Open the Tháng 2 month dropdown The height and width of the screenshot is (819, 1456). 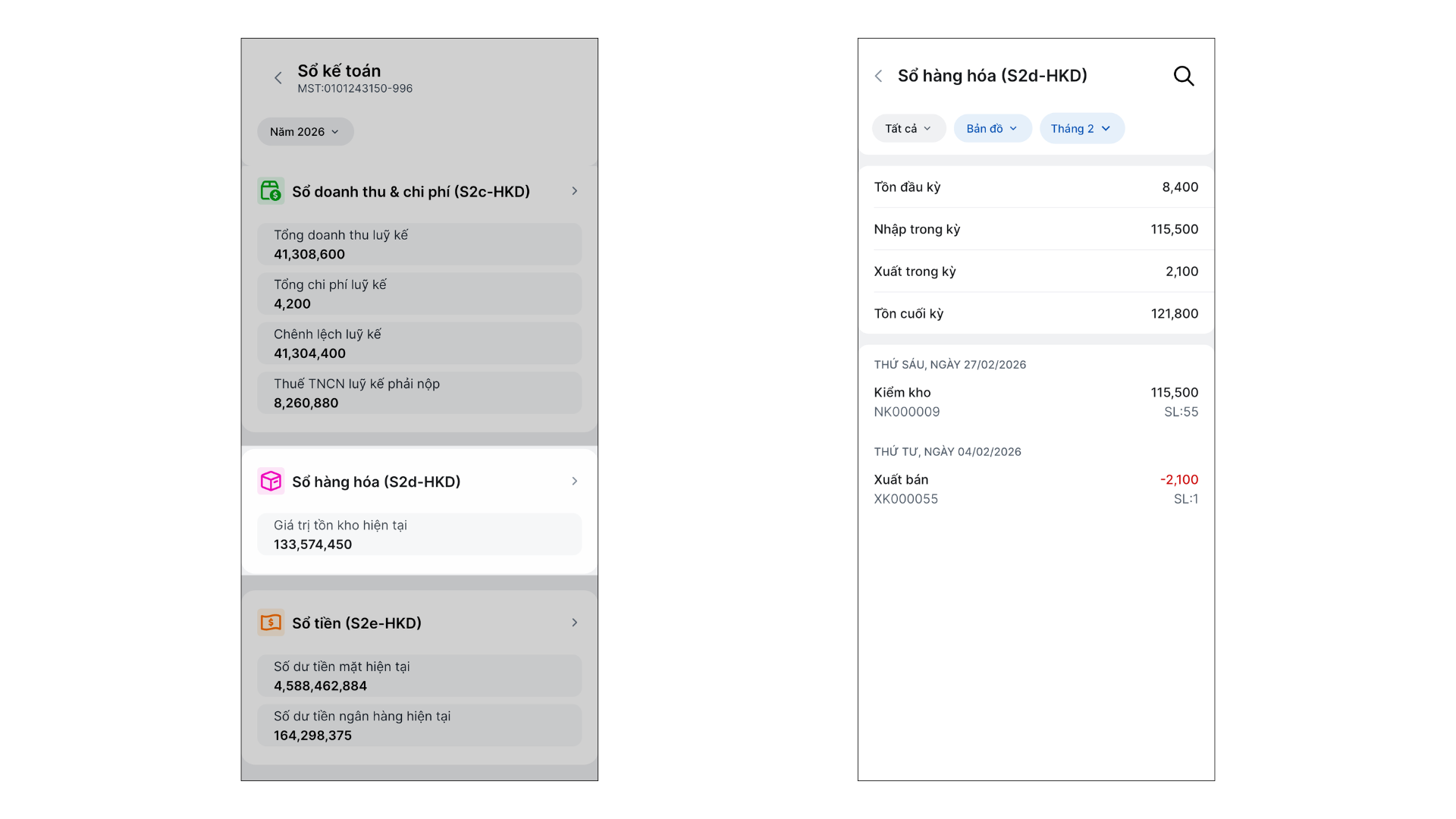1081,129
